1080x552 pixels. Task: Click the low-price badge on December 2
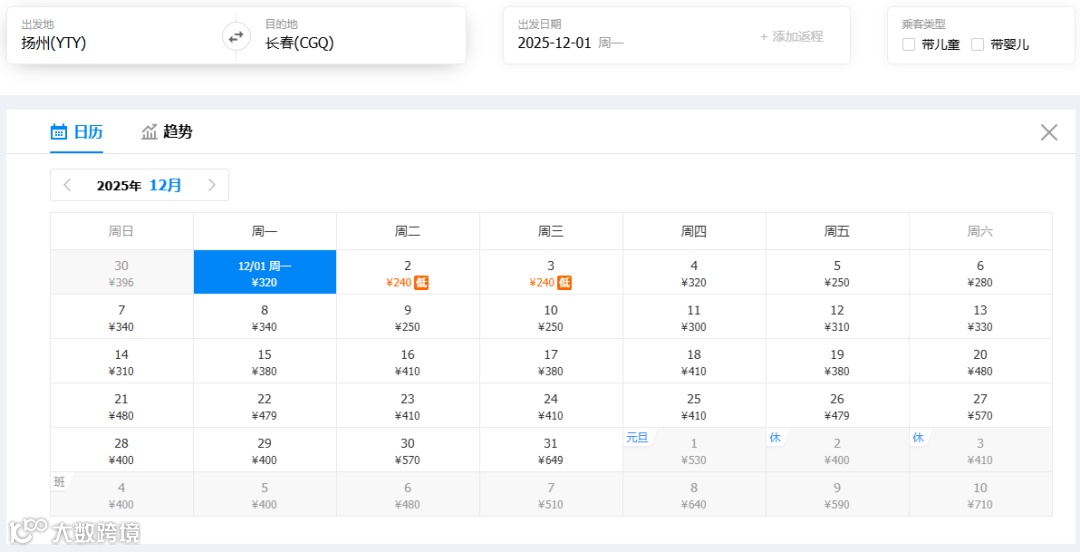(421, 283)
